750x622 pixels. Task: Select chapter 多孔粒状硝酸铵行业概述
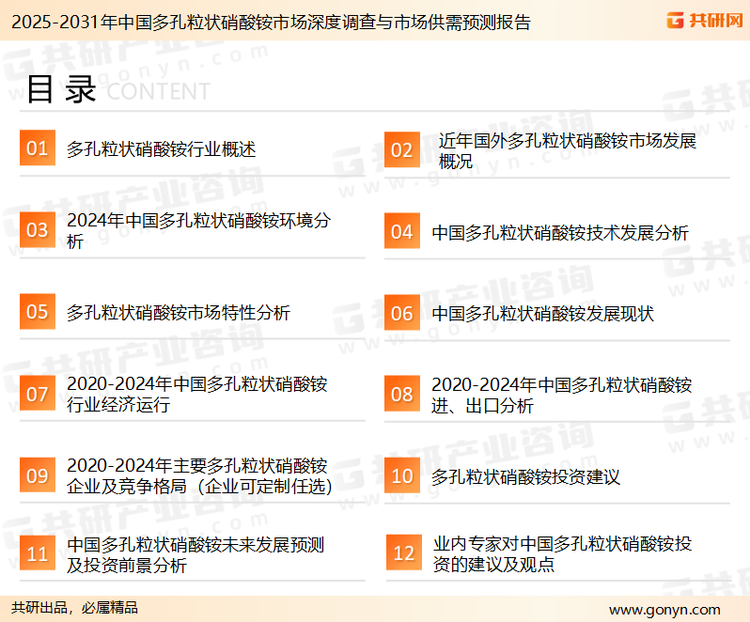161,149
